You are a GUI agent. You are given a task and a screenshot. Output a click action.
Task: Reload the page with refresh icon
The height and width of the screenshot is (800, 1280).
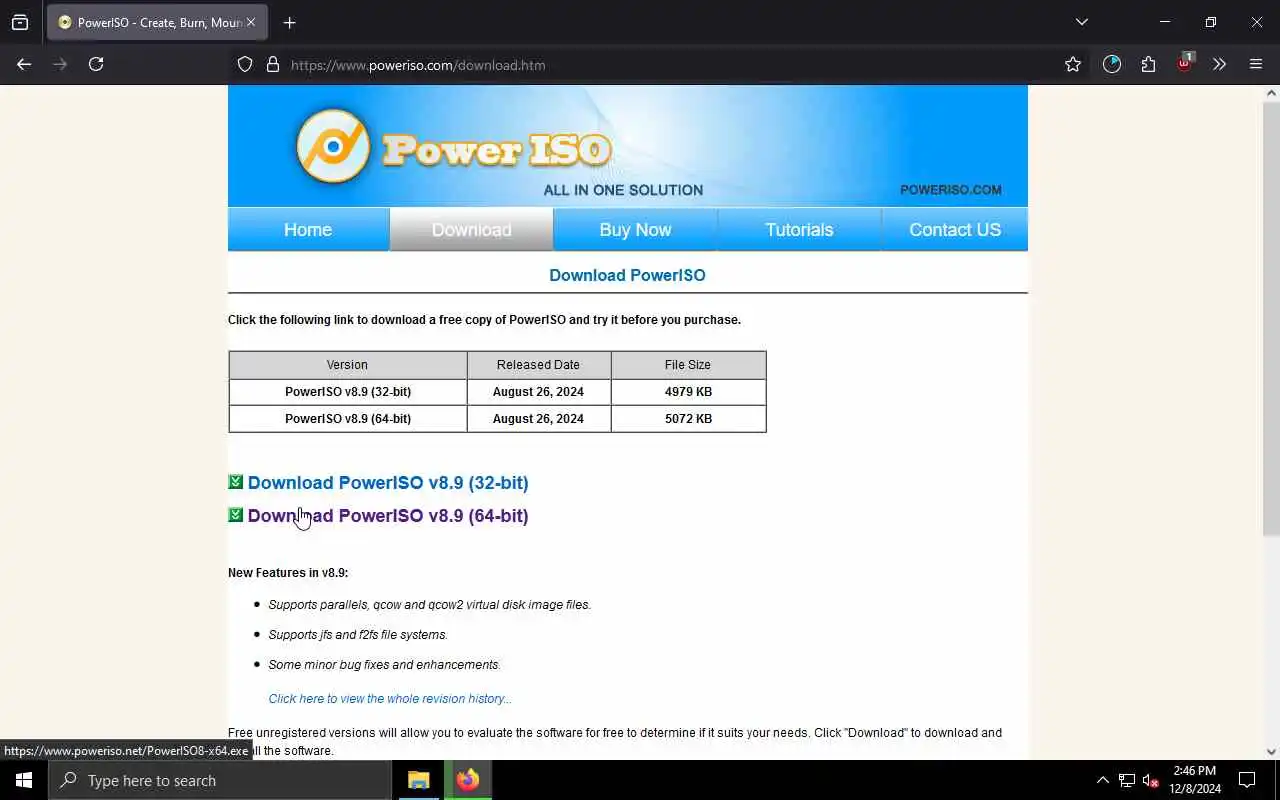coord(96,64)
